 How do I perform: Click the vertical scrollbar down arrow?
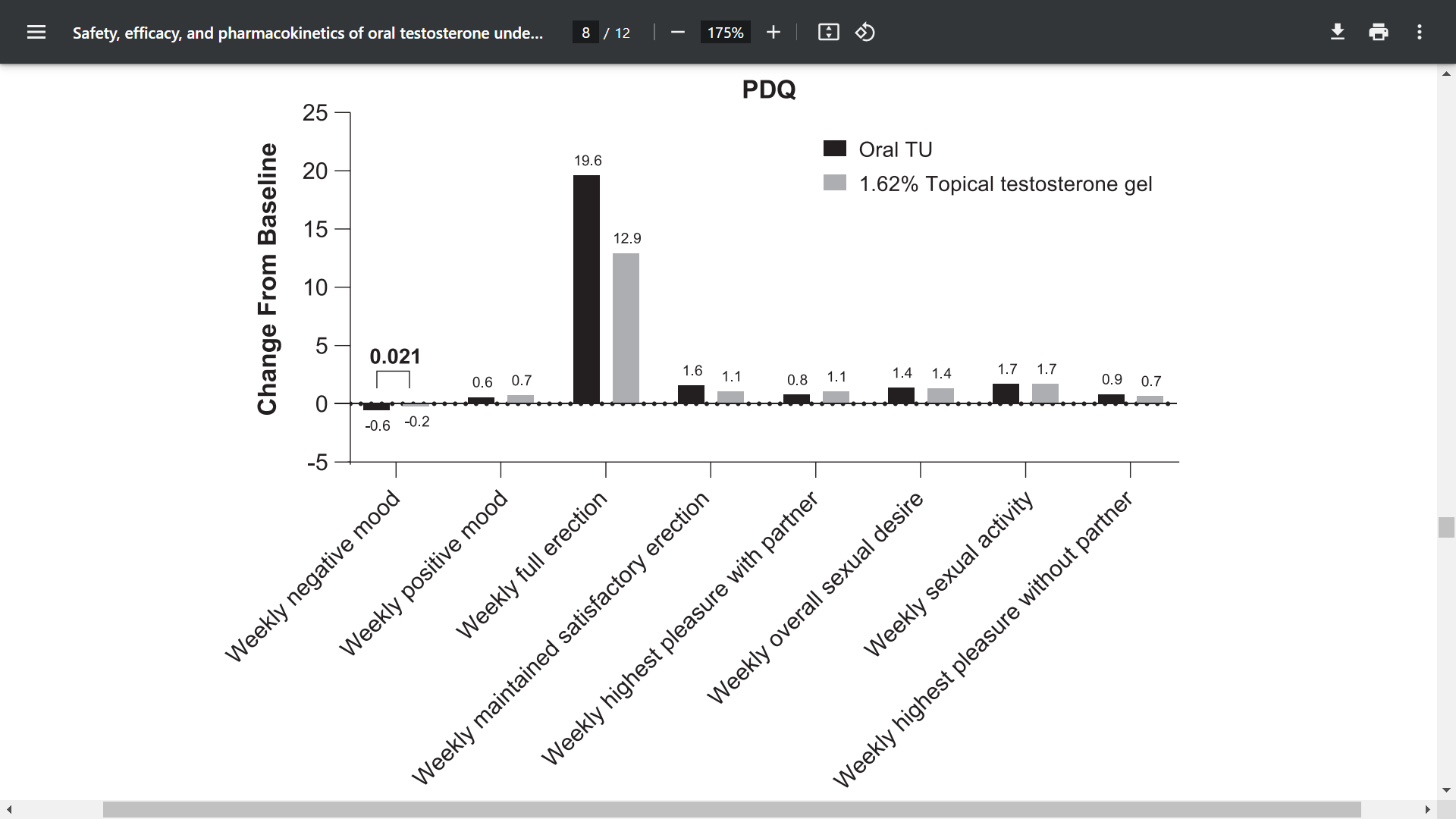(x=1446, y=790)
